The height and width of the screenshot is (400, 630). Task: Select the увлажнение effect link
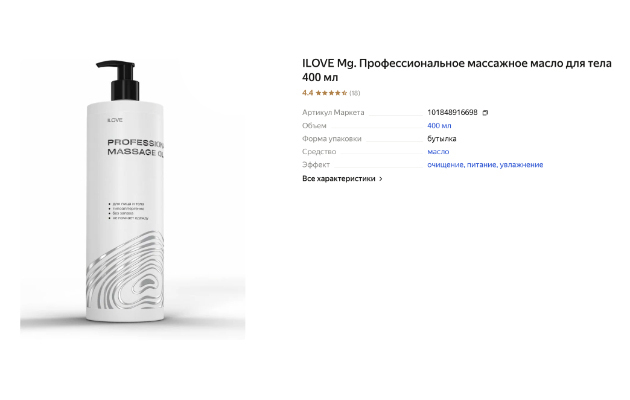(521, 165)
